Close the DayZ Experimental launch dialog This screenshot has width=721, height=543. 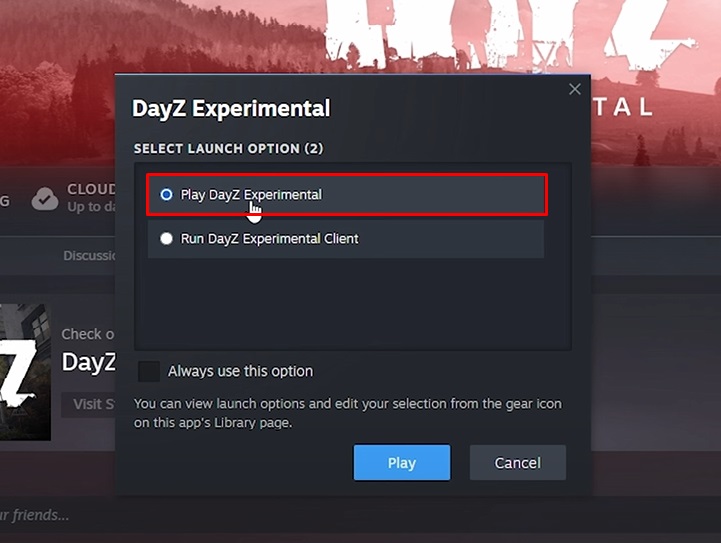click(574, 89)
